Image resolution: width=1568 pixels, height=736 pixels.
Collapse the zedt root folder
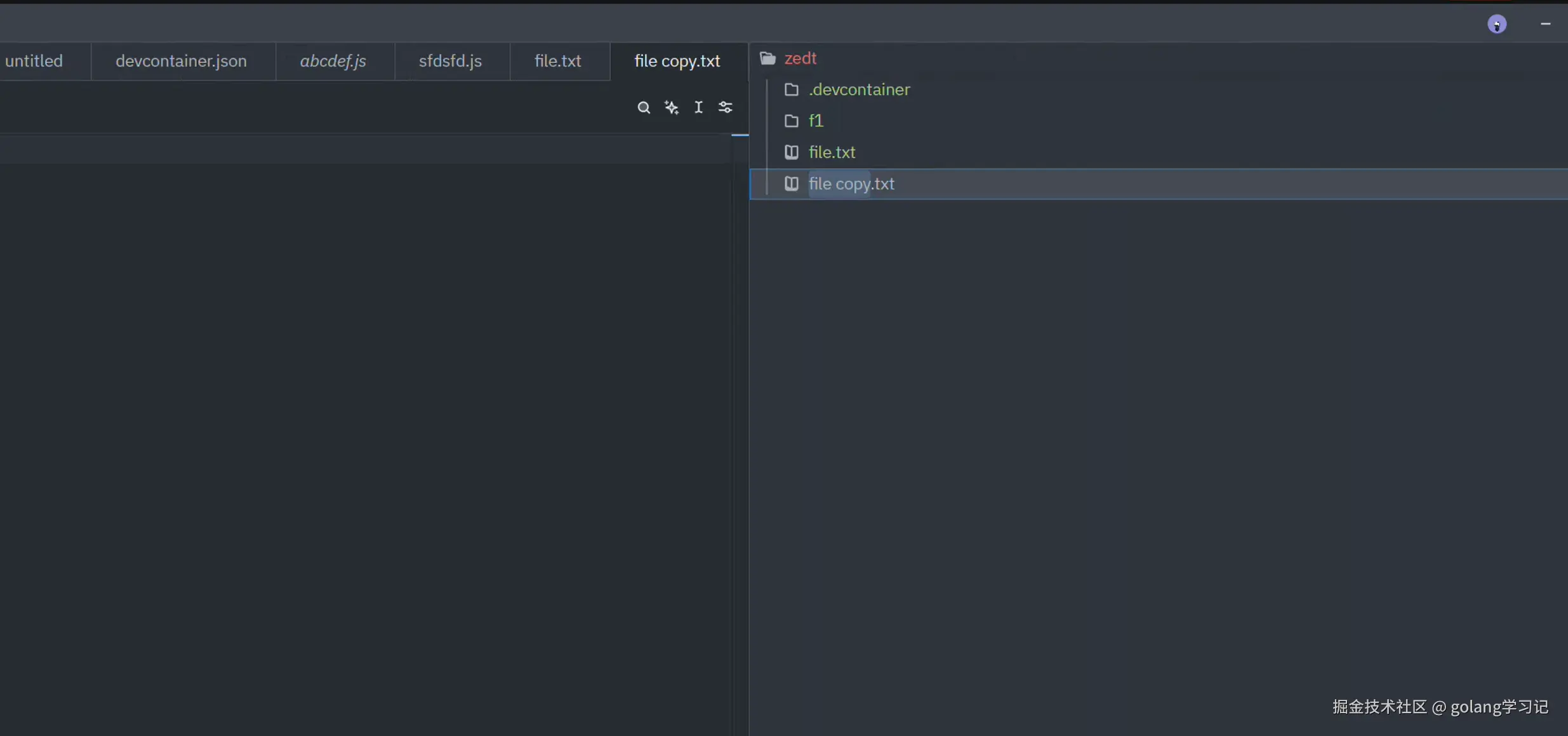800,58
